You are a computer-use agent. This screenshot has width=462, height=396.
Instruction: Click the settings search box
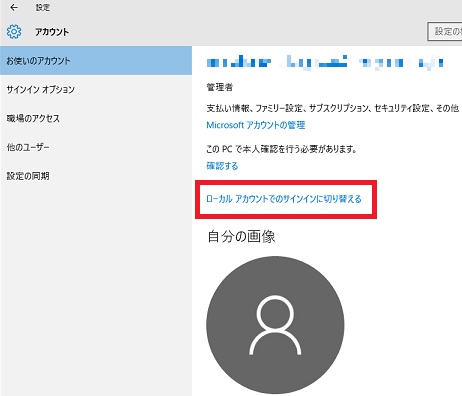tap(445, 32)
